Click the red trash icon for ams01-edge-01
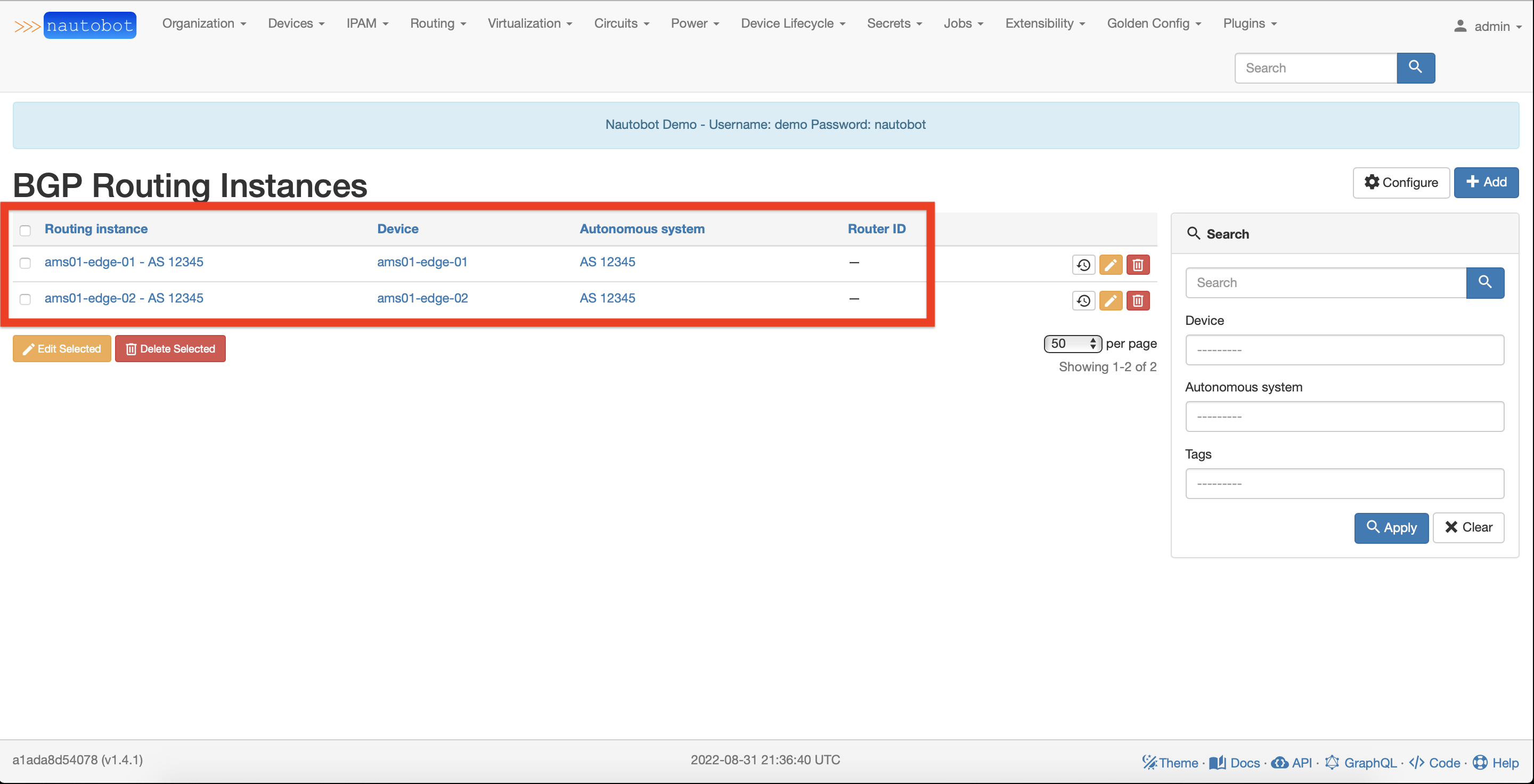The image size is (1534, 784). coord(1137,265)
